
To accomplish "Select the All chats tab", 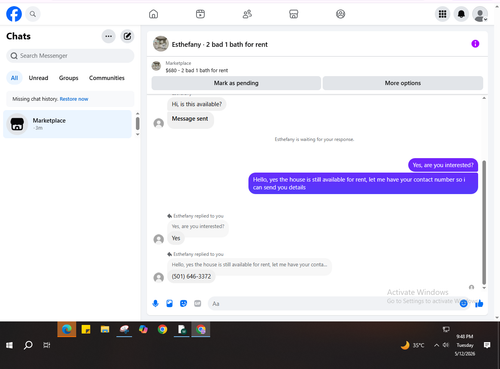I will click(14, 78).
